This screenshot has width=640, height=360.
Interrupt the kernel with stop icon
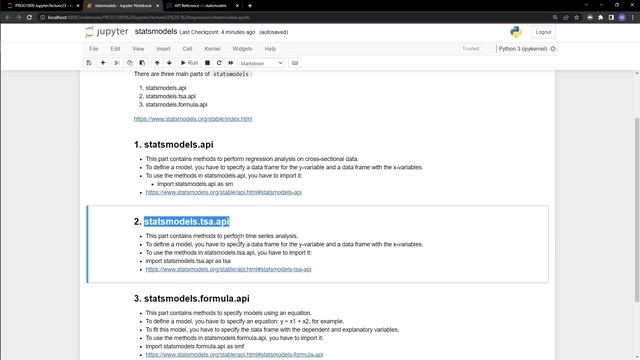[x=207, y=63]
